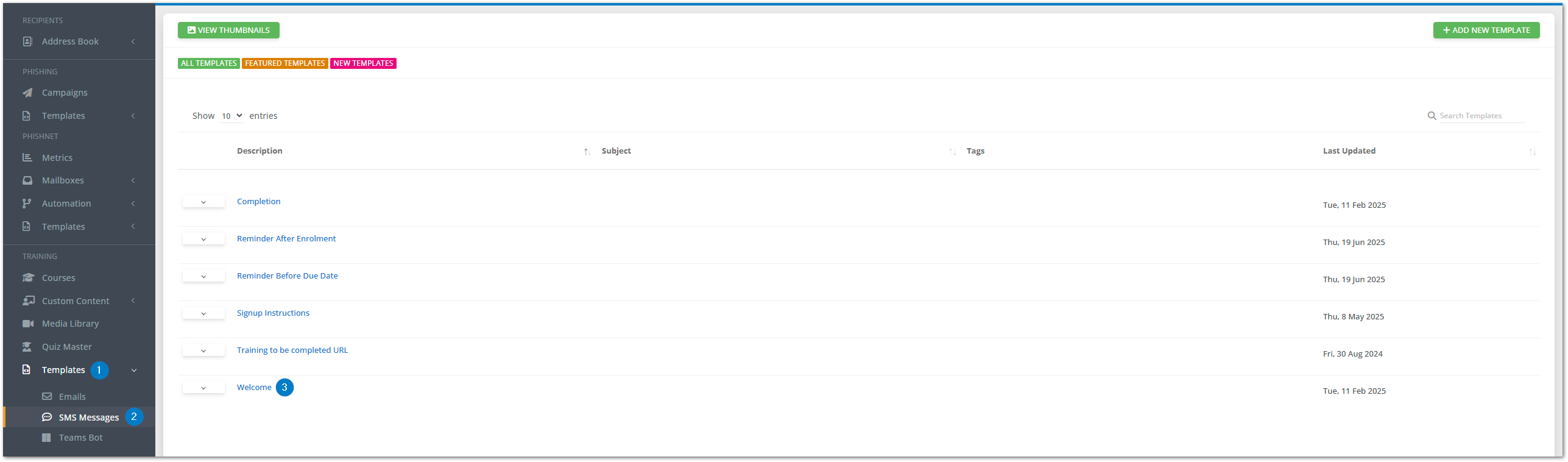Sort by Subject column arrow

click(952, 151)
